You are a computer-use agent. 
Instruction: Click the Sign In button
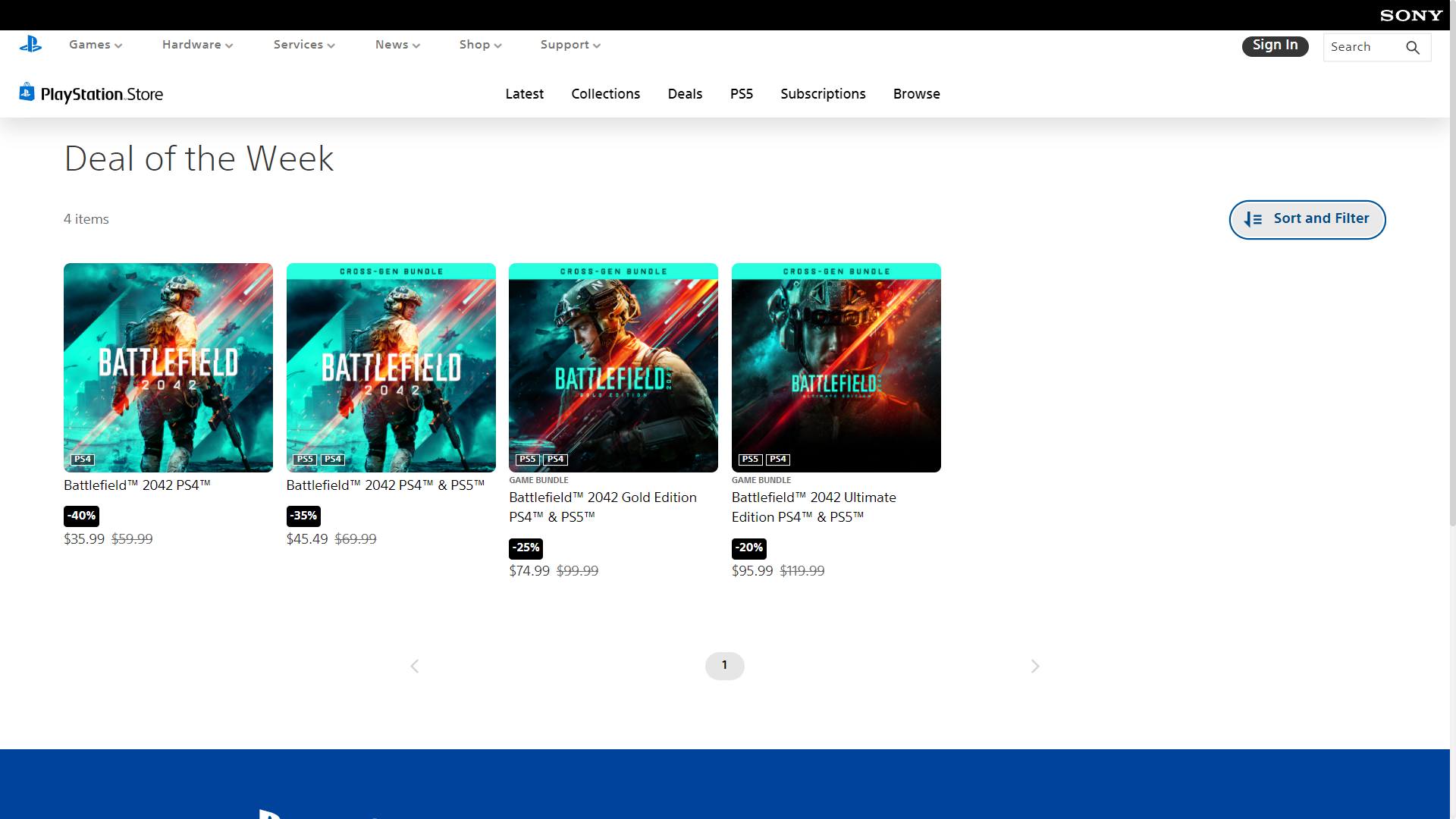click(1275, 46)
